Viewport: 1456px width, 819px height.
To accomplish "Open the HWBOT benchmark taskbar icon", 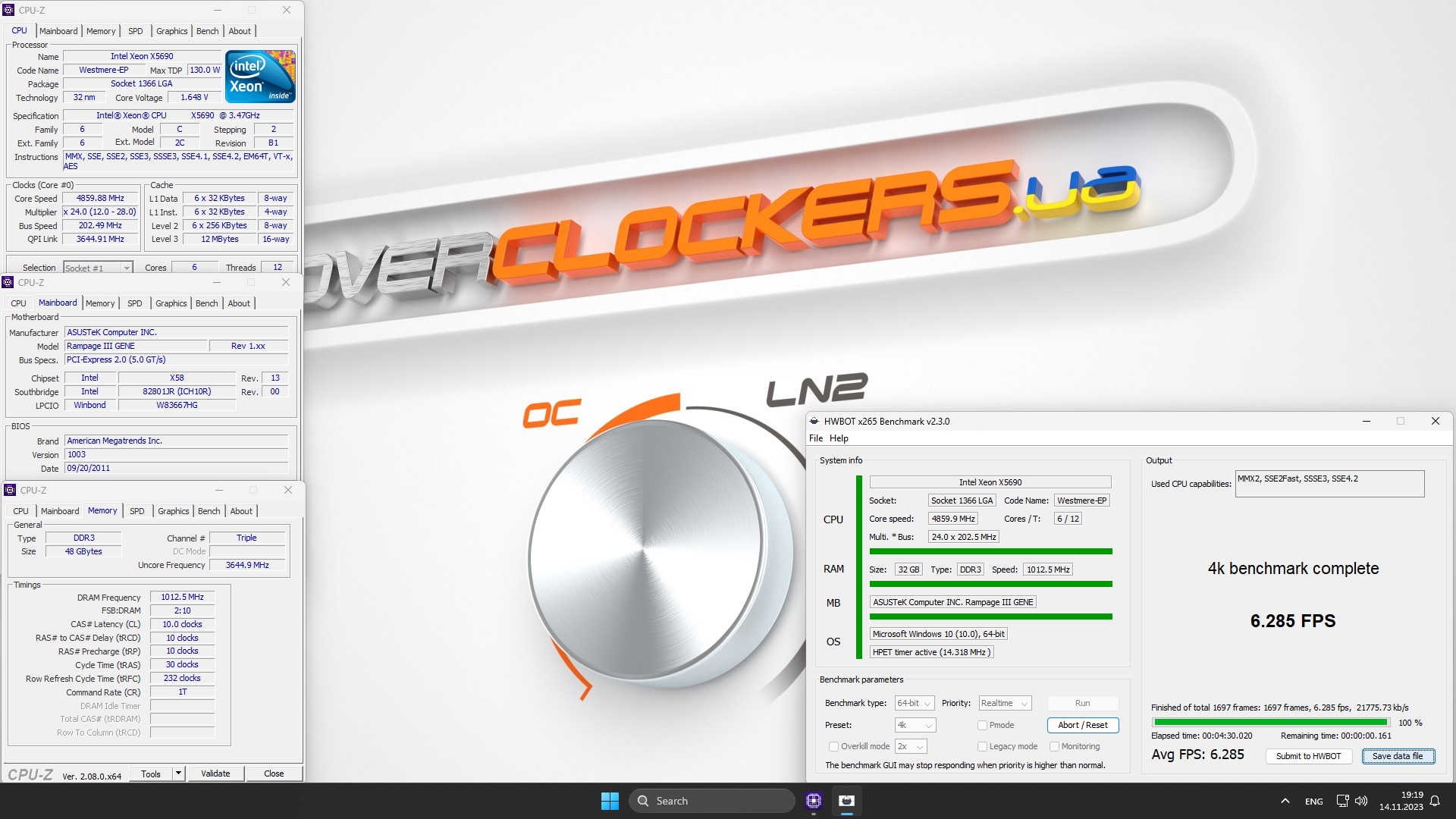I will pos(847,801).
